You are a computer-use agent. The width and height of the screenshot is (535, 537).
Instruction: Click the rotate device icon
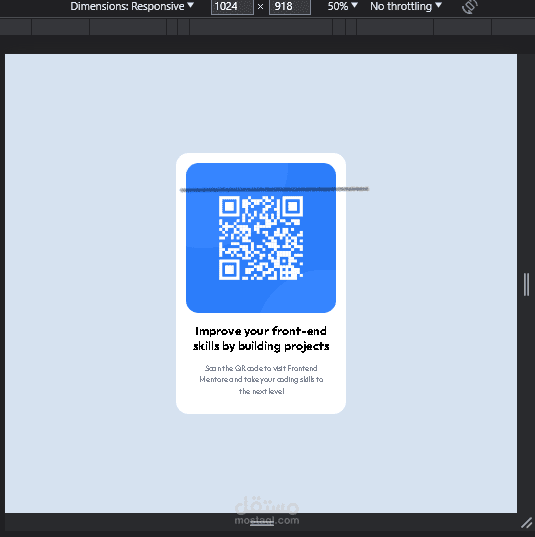tap(470, 7)
